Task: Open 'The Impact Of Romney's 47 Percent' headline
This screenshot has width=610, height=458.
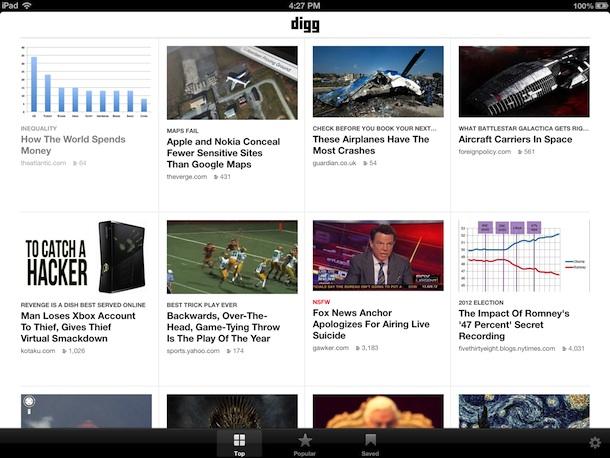Action: pos(514,325)
